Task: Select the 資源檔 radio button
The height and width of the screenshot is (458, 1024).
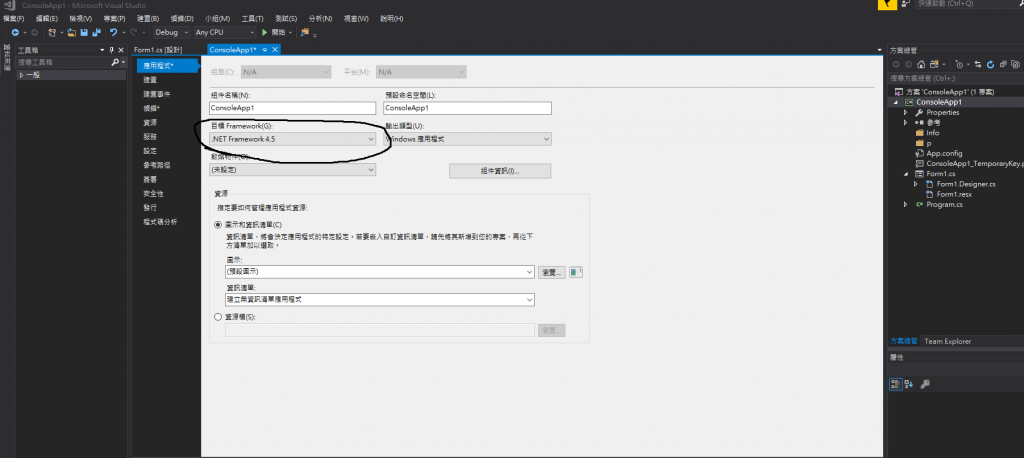Action: click(x=218, y=316)
